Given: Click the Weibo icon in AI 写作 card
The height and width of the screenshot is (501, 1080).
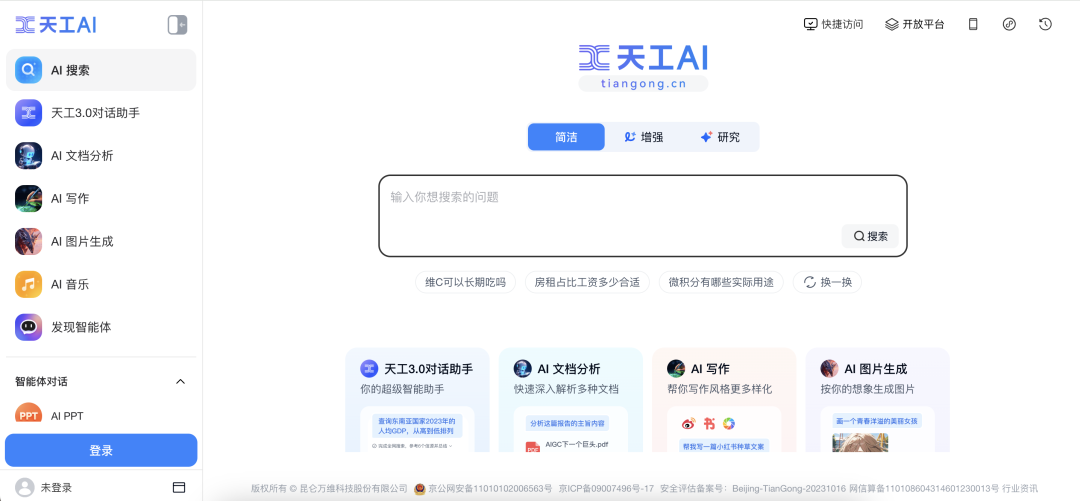Looking at the screenshot, I should pyautogui.click(x=688, y=422).
